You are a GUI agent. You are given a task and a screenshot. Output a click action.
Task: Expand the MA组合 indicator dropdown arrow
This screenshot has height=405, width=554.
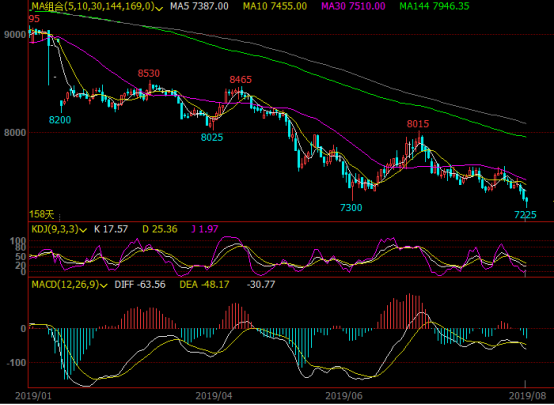pyautogui.click(x=159, y=8)
